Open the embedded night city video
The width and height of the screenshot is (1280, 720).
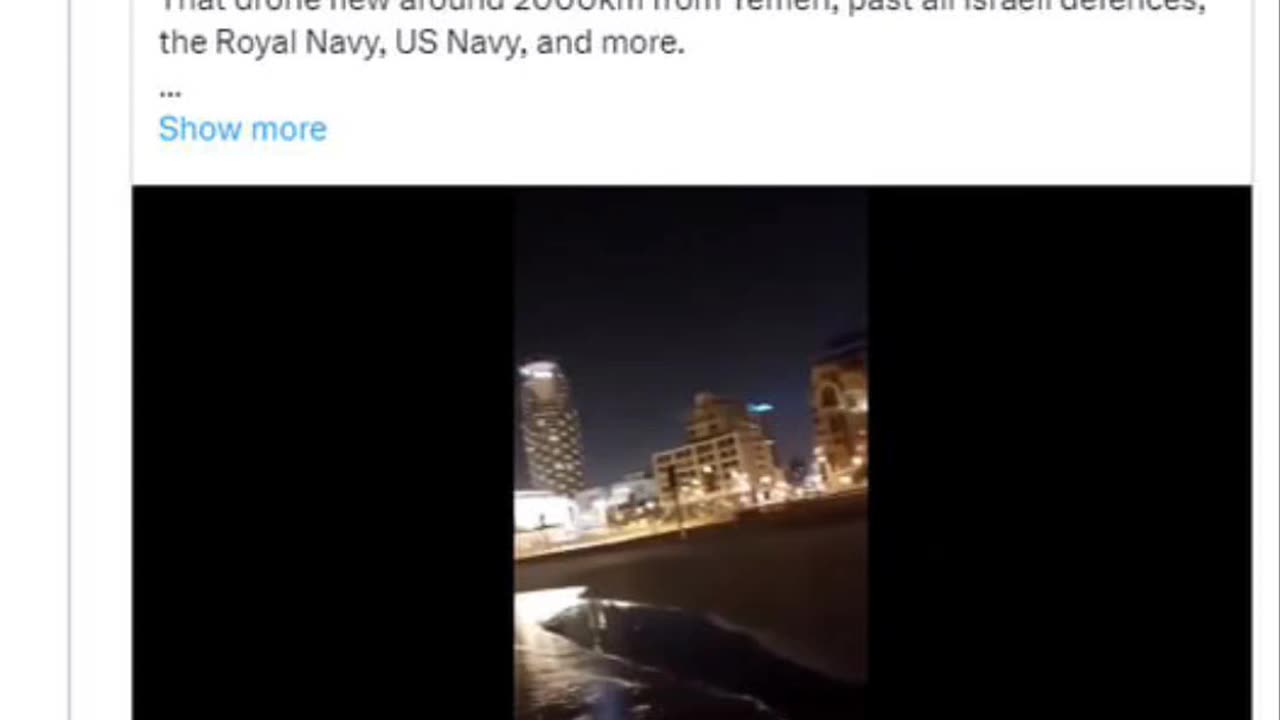point(691,453)
